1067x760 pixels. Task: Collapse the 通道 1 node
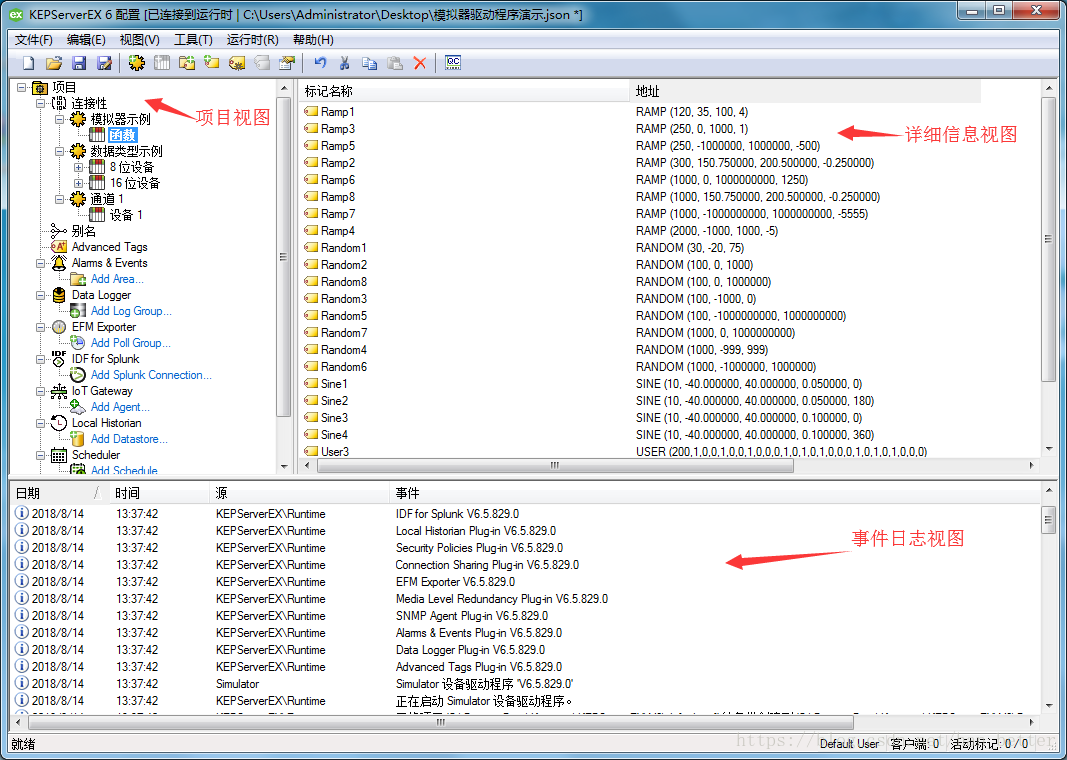click(x=60, y=199)
